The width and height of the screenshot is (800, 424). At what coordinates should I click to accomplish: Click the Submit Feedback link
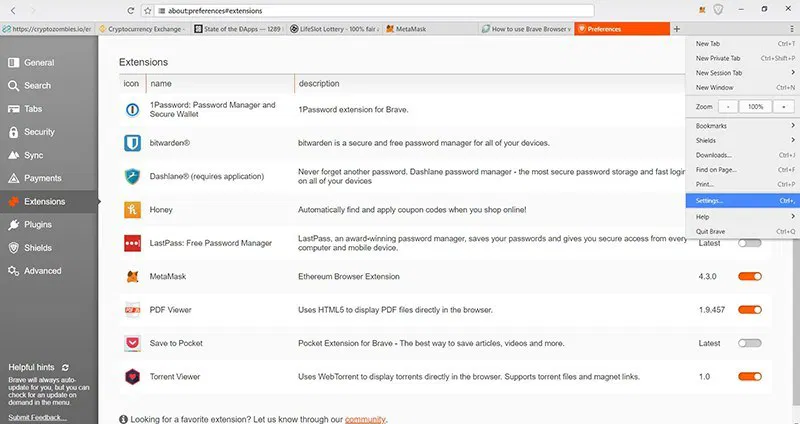click(37, 417)
